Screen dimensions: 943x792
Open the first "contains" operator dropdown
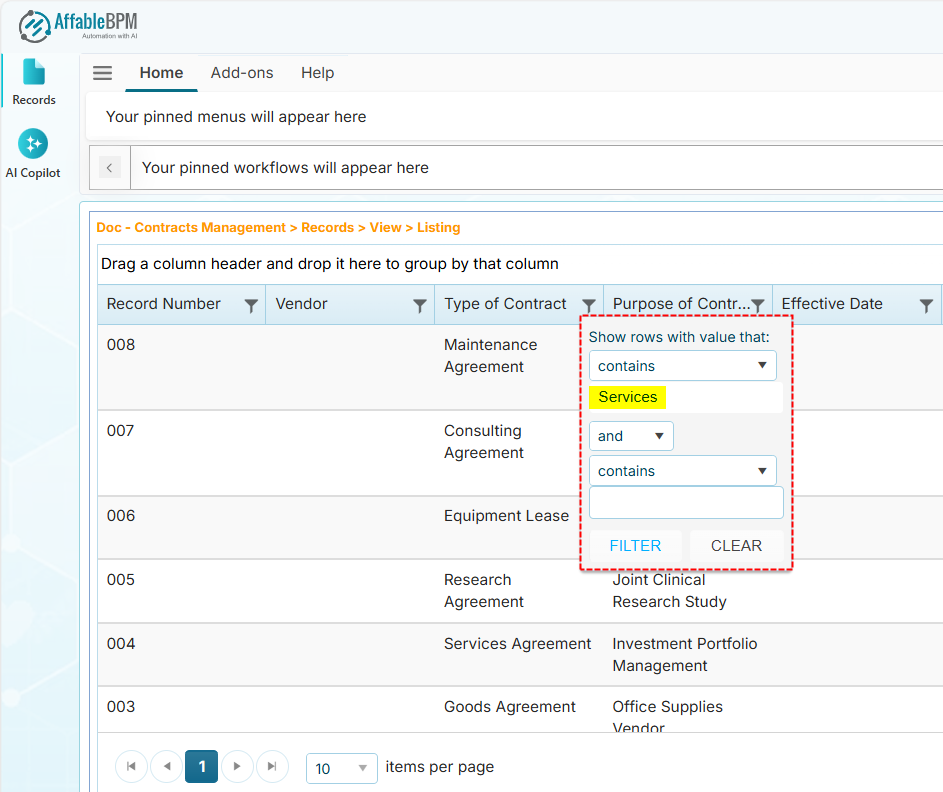coord(683,365)
